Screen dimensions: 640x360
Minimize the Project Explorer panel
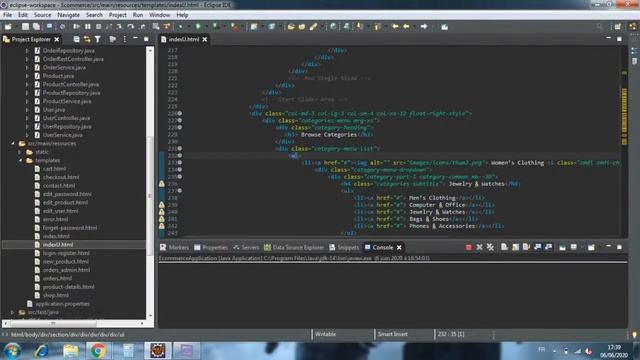pyautogui.click(x=135, y=38)
